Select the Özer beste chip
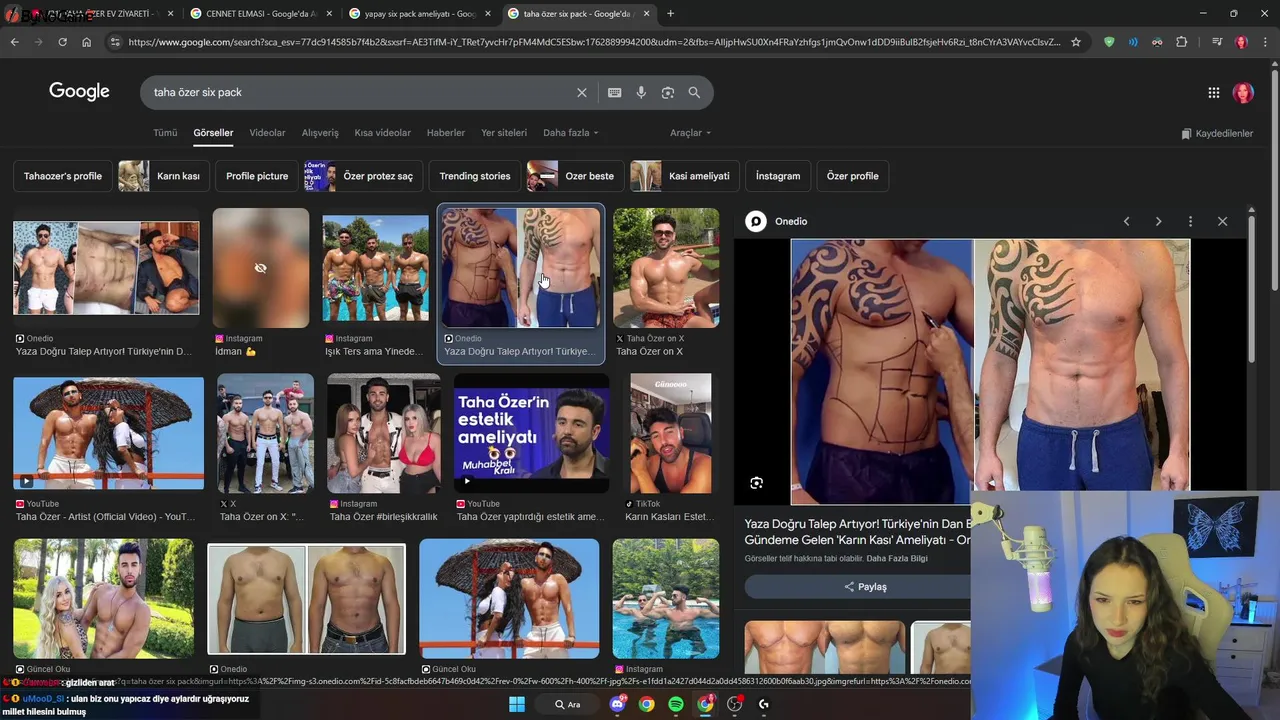Image resolution: width=1280 pixels, height=720 pixels. pos(576,176)
